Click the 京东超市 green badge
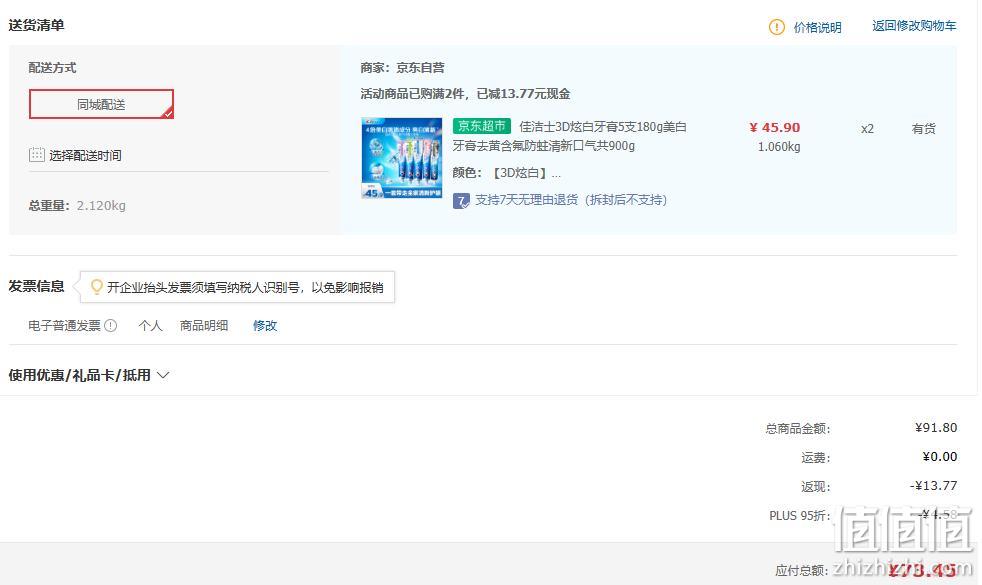Screen dimensions: 982x585 [x=482, y=126]
